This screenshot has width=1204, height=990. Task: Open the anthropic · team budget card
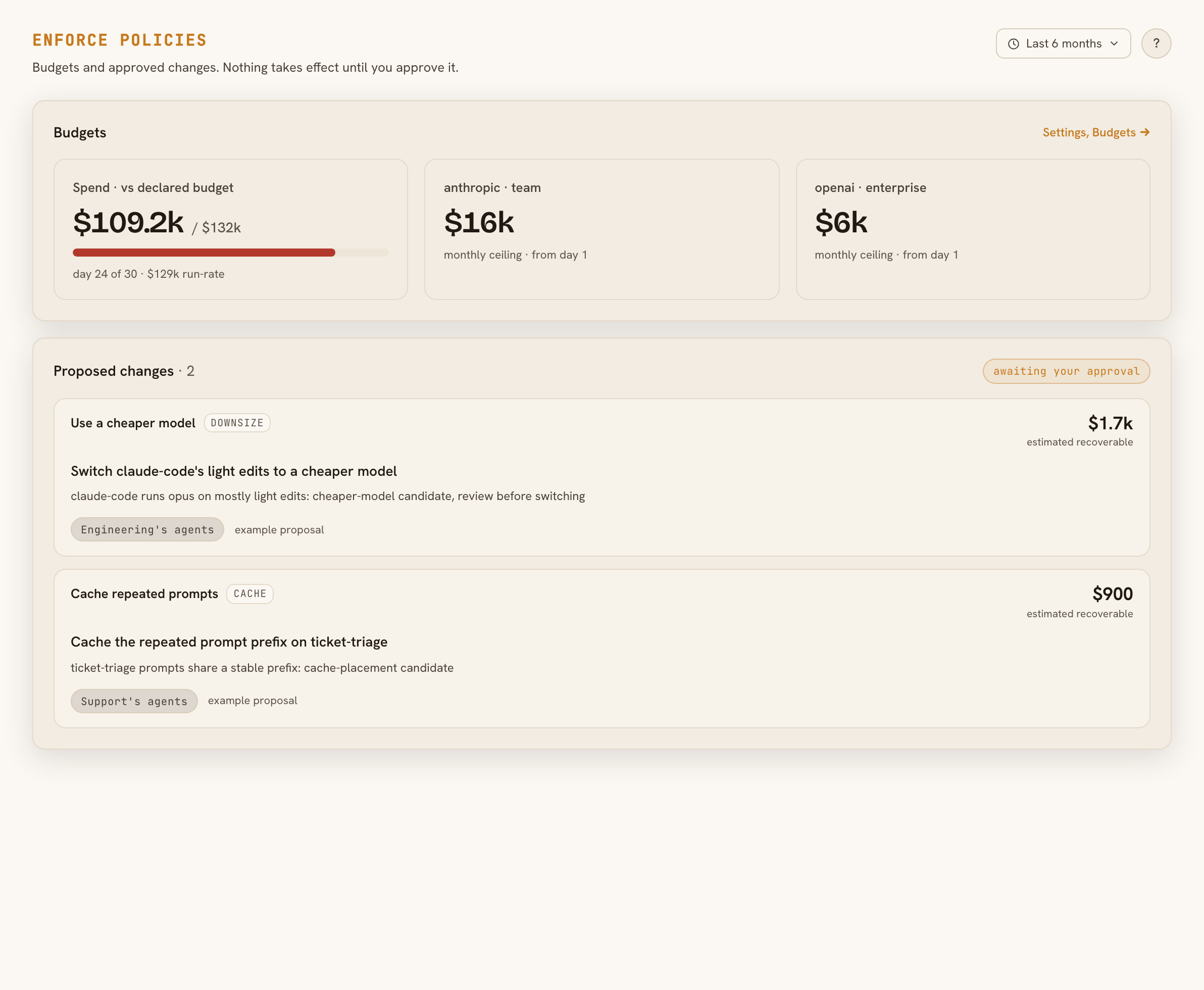click(601, 229)
